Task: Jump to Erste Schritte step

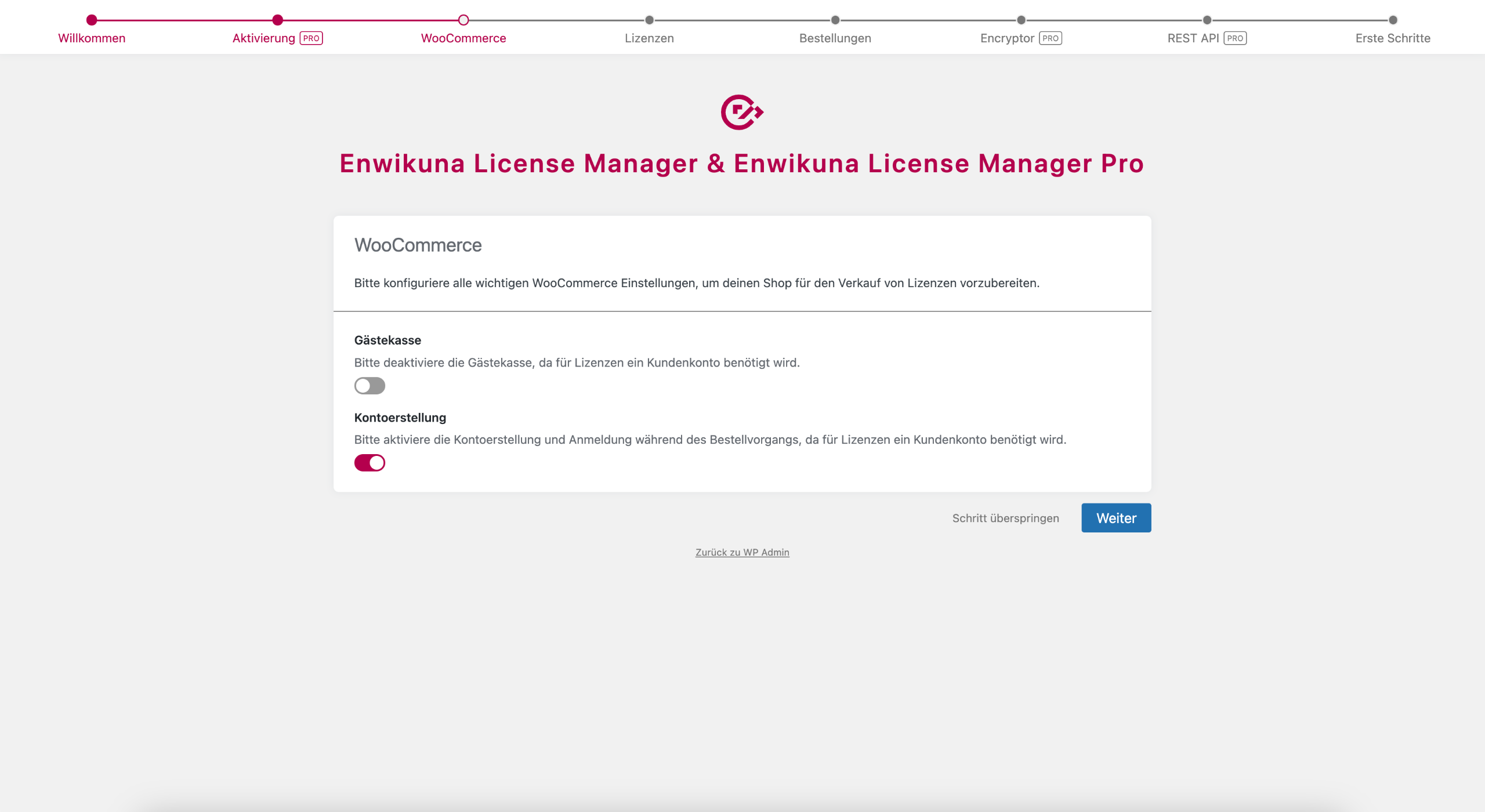Action: click(x=1393, y=38)
